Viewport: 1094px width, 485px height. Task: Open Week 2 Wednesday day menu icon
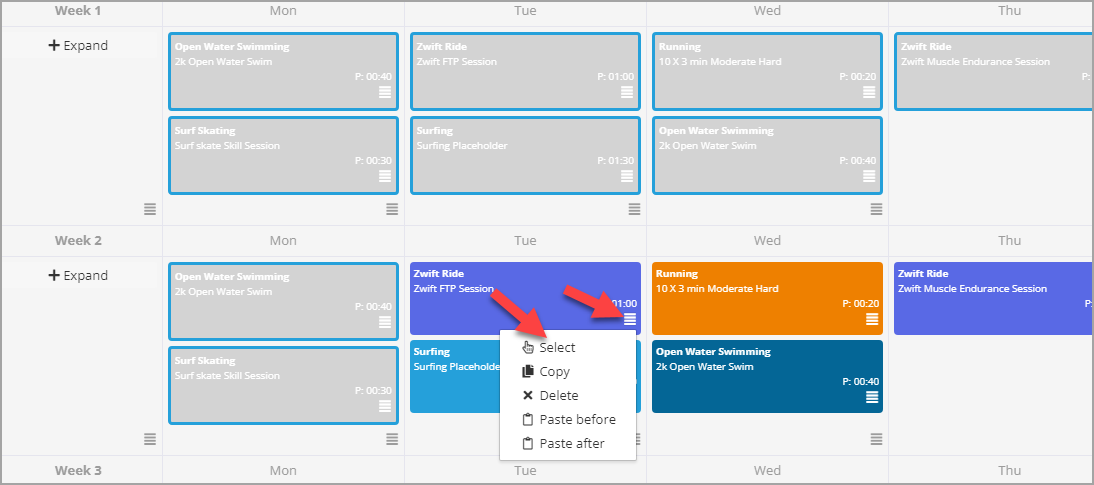(x=876, y=439)
